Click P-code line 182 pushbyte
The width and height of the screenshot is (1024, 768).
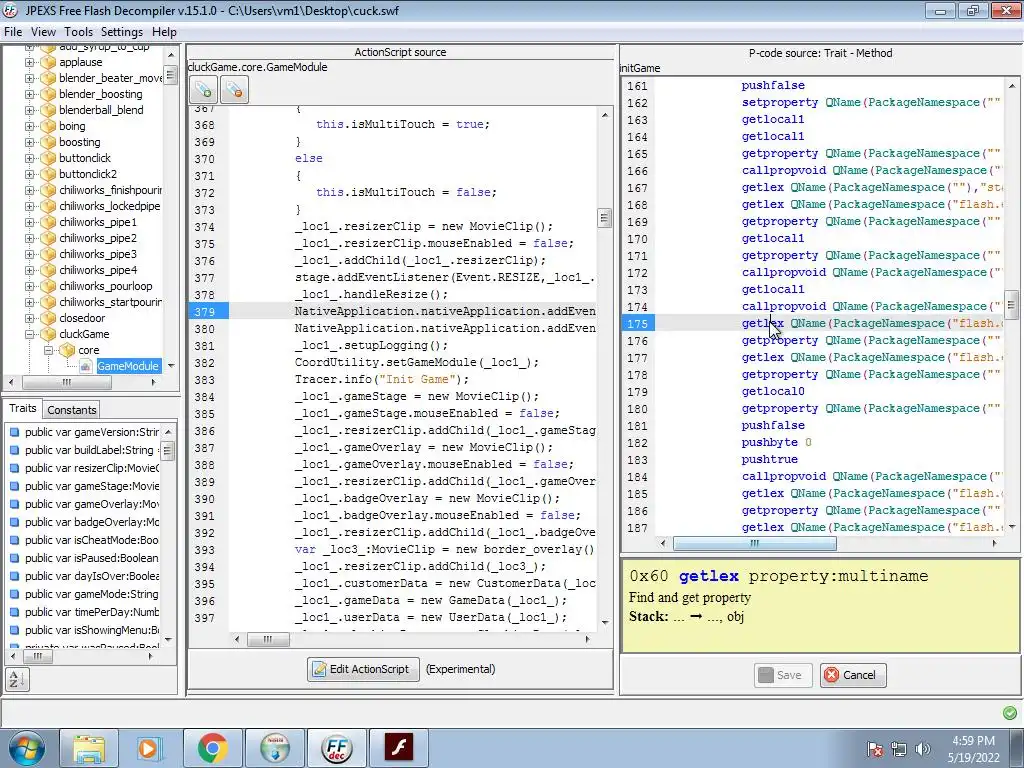click(x=776, y=442)
